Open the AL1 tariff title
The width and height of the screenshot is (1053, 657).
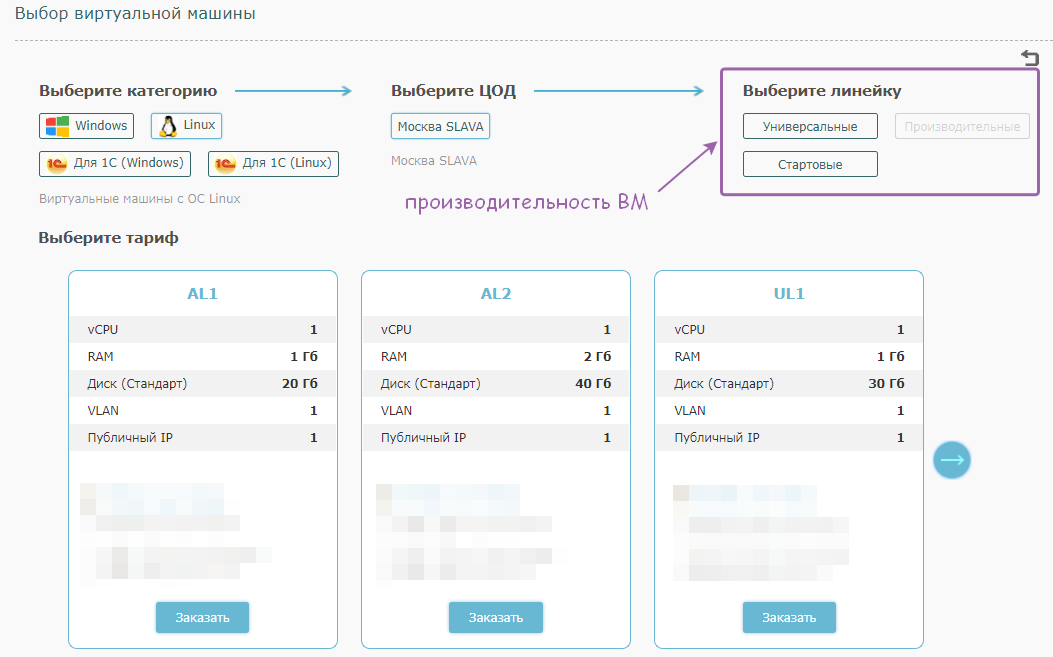(x=202, y=294)
